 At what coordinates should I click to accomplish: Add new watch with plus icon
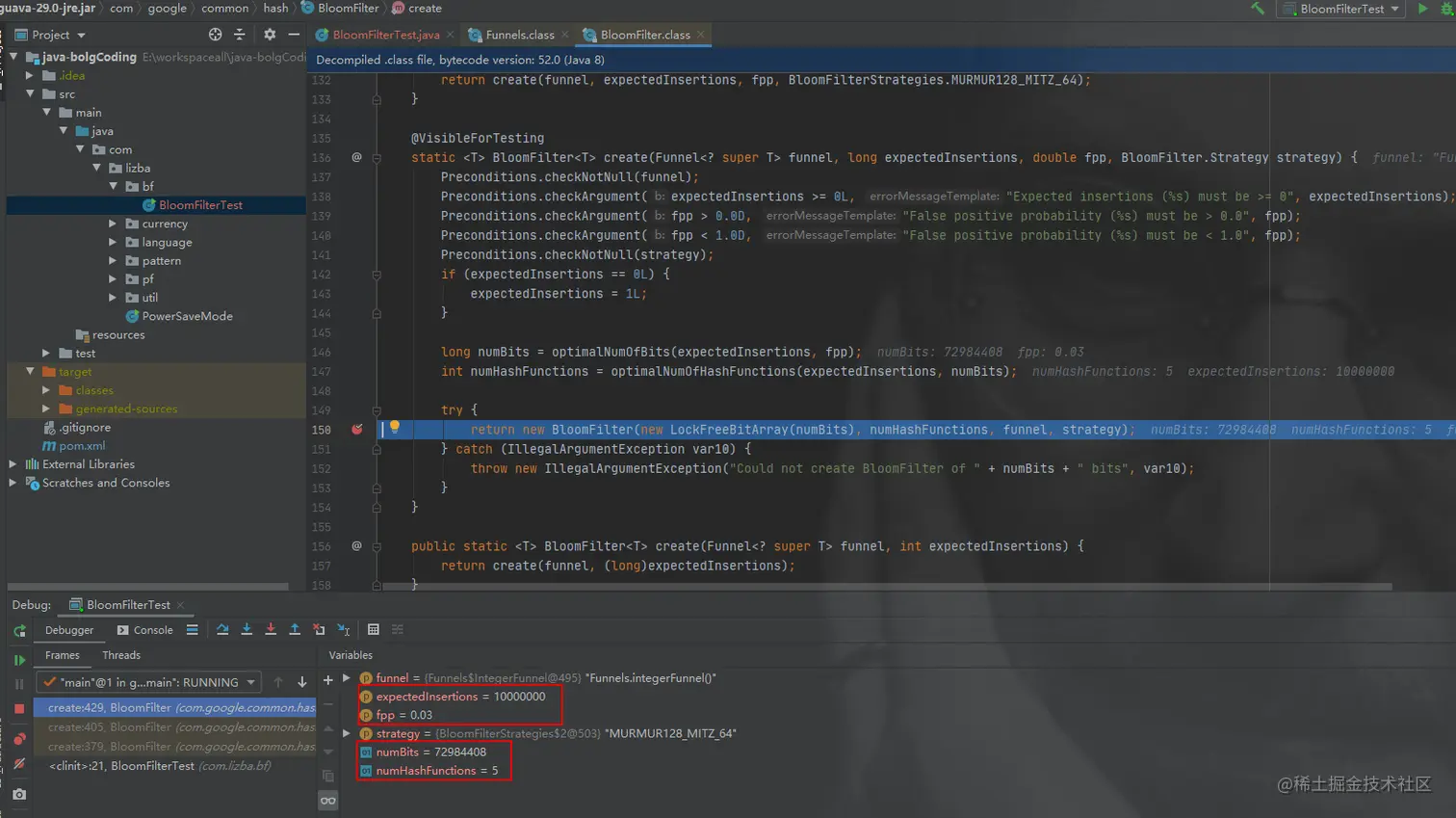tap(328, 680)
